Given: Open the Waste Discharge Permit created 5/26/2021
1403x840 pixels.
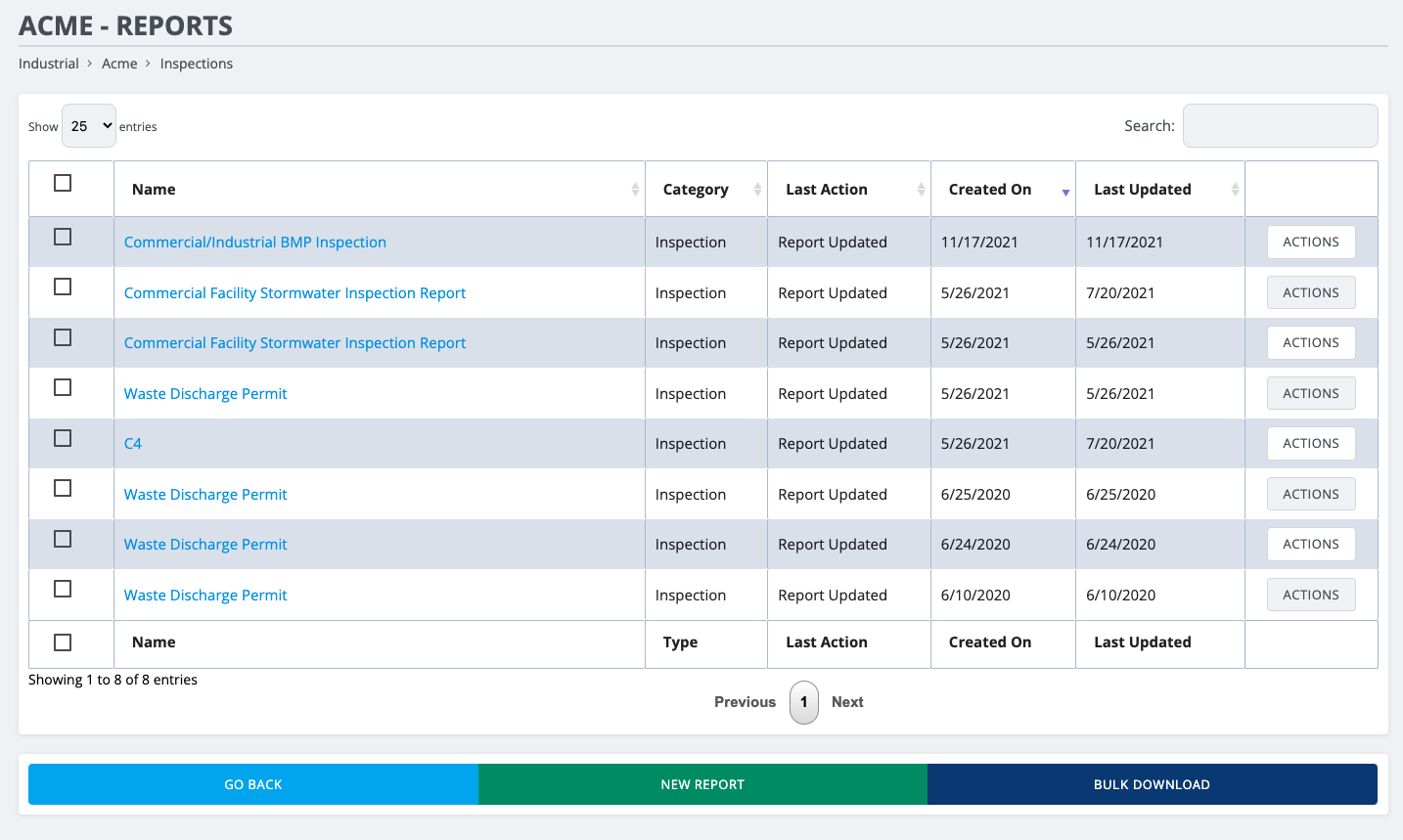Looking at the screenshot, I should click(205, 394).
